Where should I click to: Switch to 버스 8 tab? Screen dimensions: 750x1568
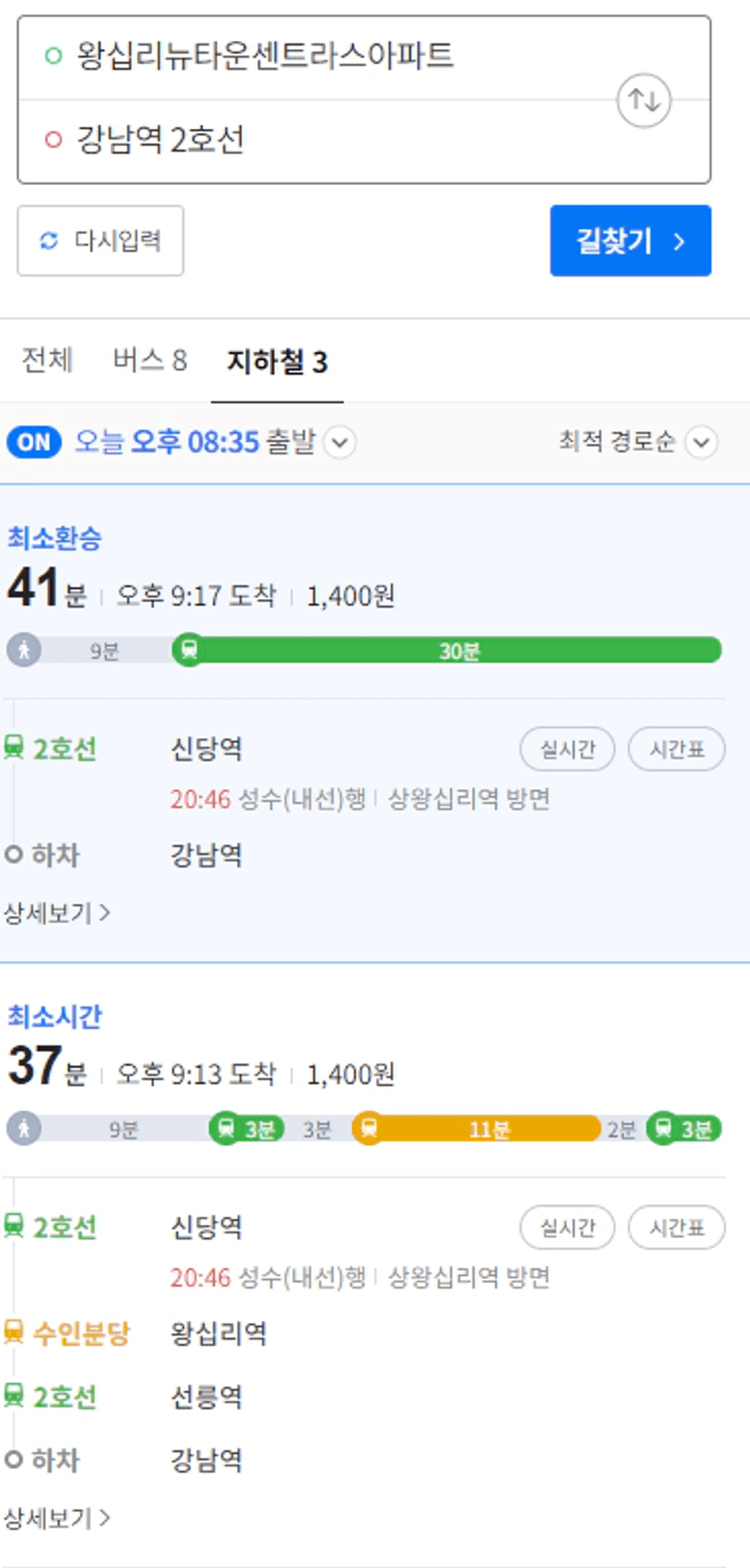tap(150, 360)
